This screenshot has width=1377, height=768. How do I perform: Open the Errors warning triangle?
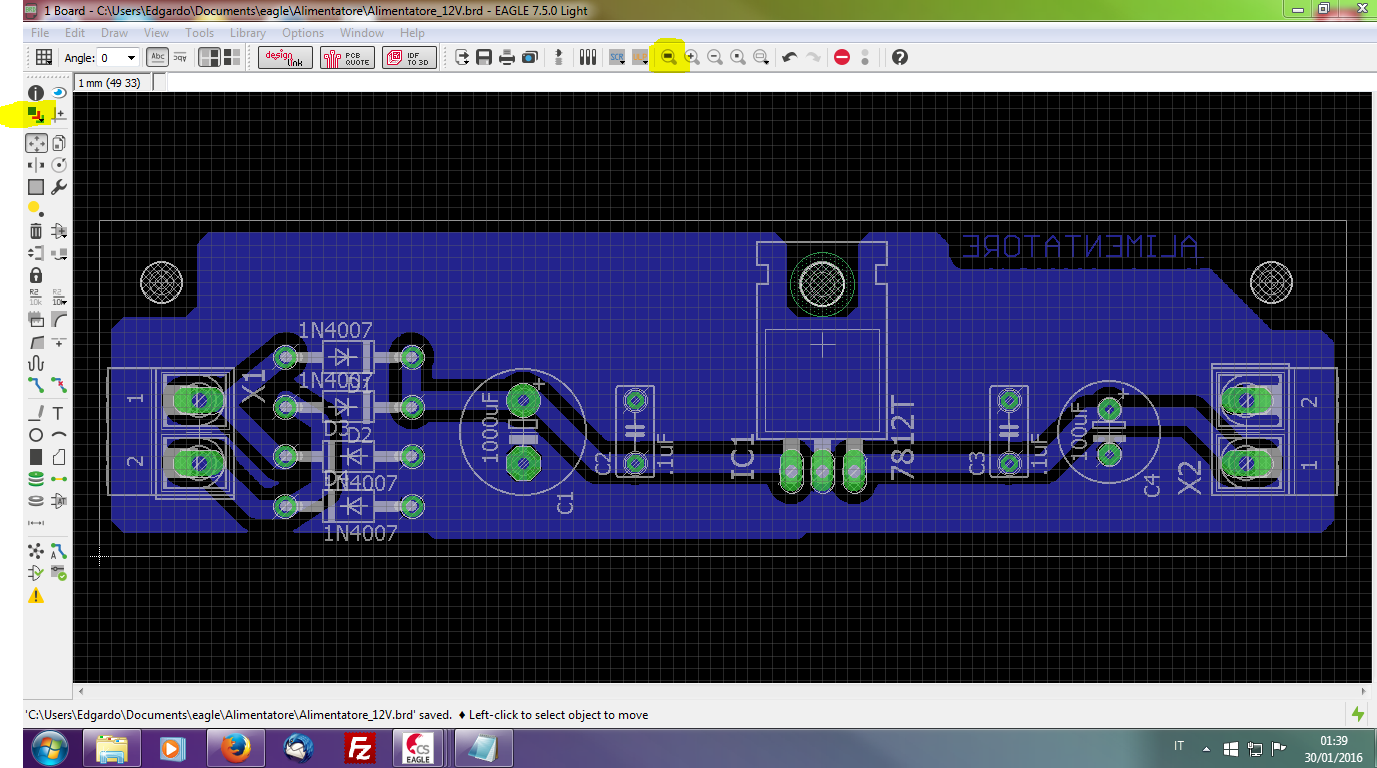36,596
